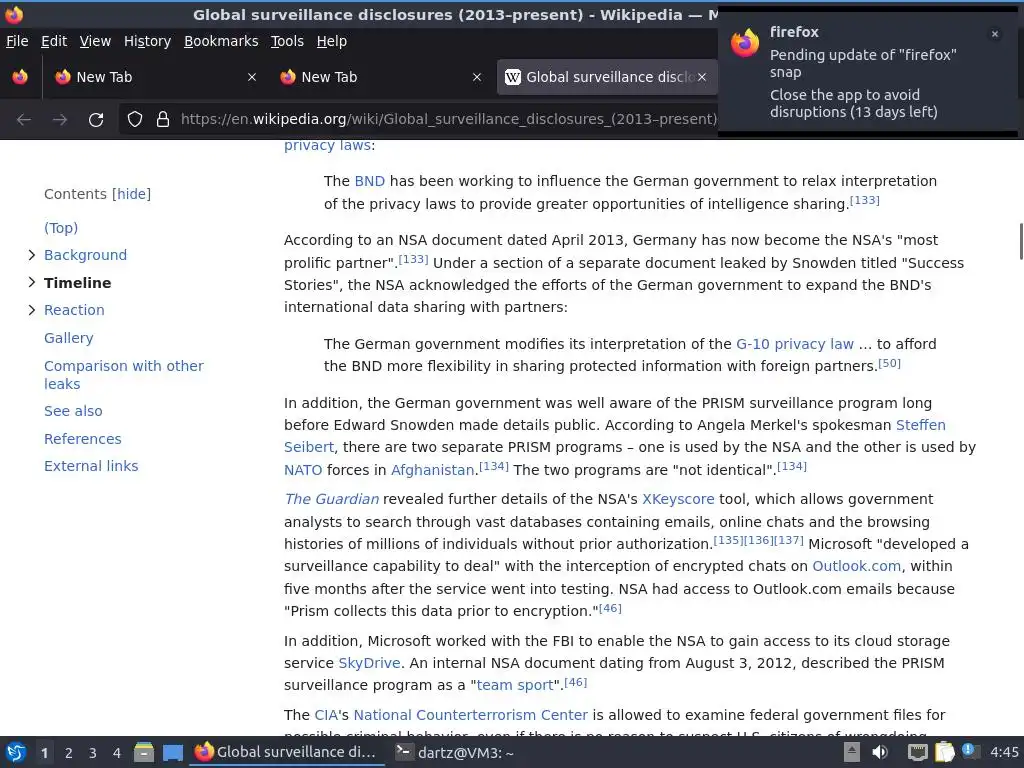Click the page vertical scrollbar thumb
Screen dimensions: 1024x768
pos(1020,241)
